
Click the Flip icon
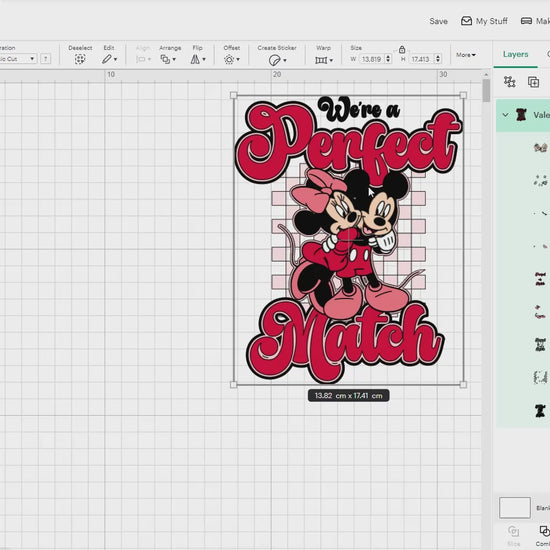point(195,59)
